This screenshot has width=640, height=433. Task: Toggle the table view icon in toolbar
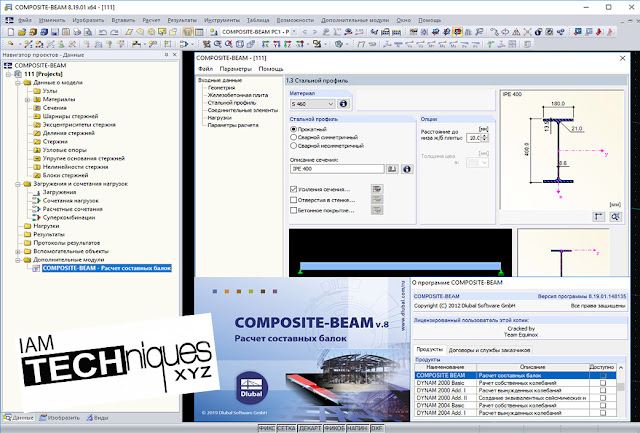[199, 32]
